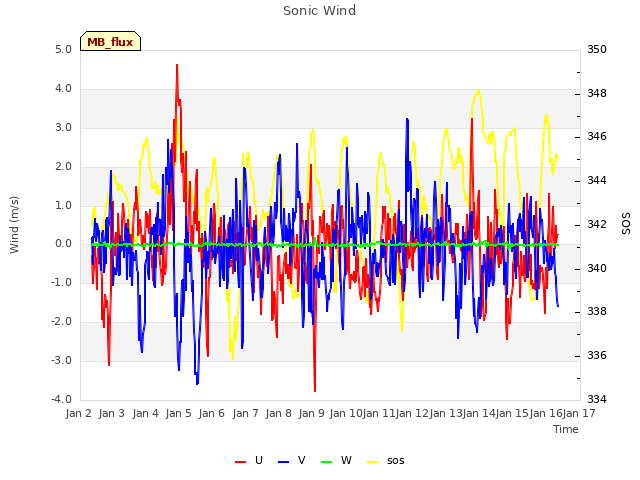
Task: Click the yellow sos peak near Jan 14
Action: 478,91
